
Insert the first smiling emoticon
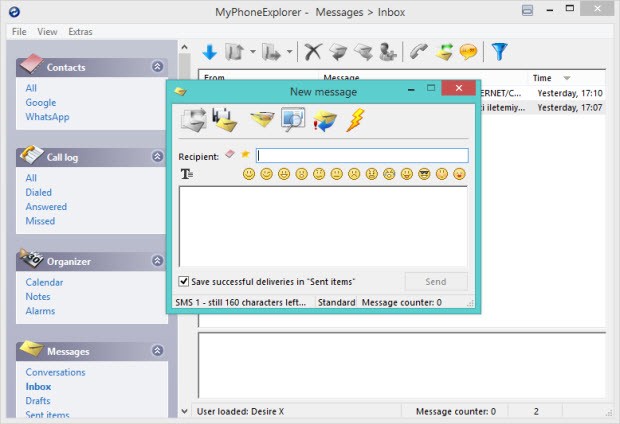[x=249, y=174]
